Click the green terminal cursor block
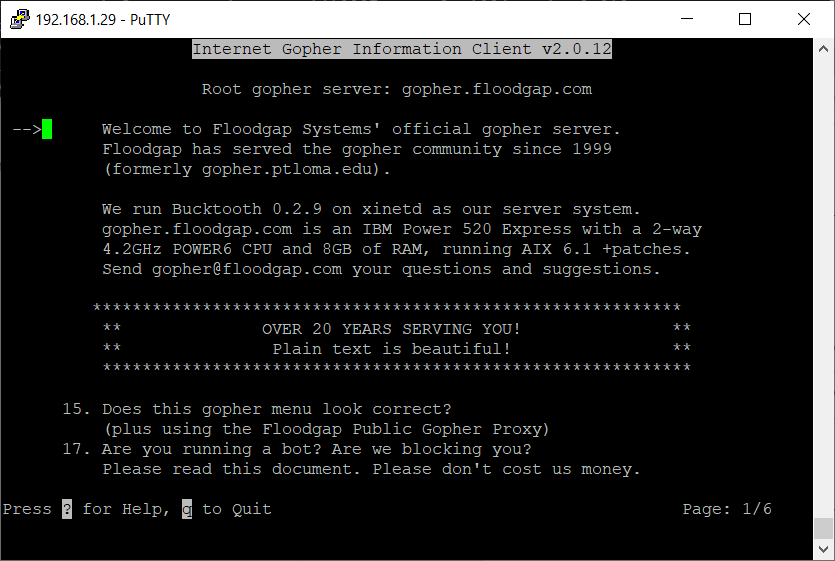This screenshot has width=835, height=561. [x=47, y=129]
